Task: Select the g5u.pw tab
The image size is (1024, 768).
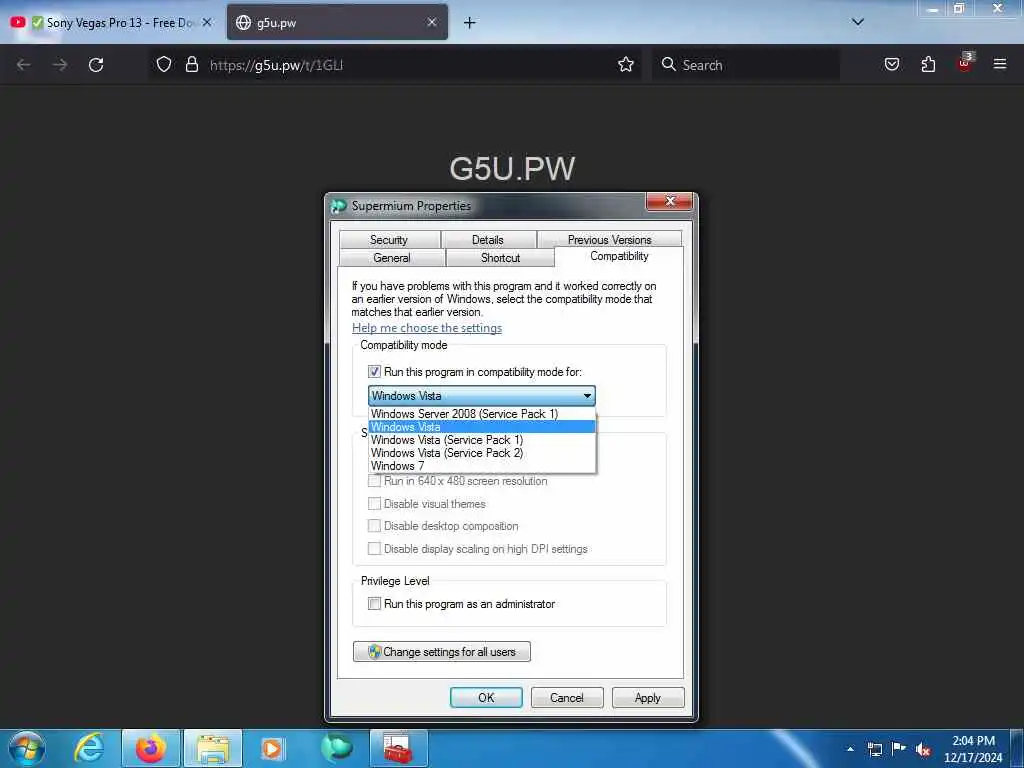Action: (x=337, y=22)
